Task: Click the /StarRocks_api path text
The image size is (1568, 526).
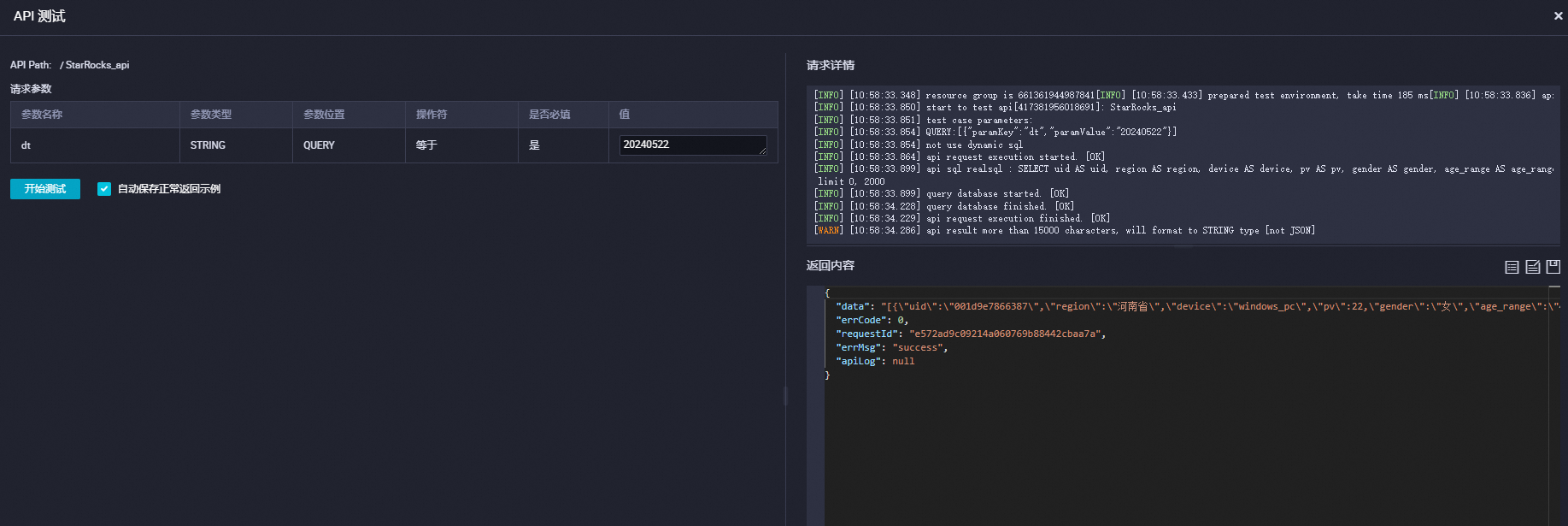Action: coord(97,65)
